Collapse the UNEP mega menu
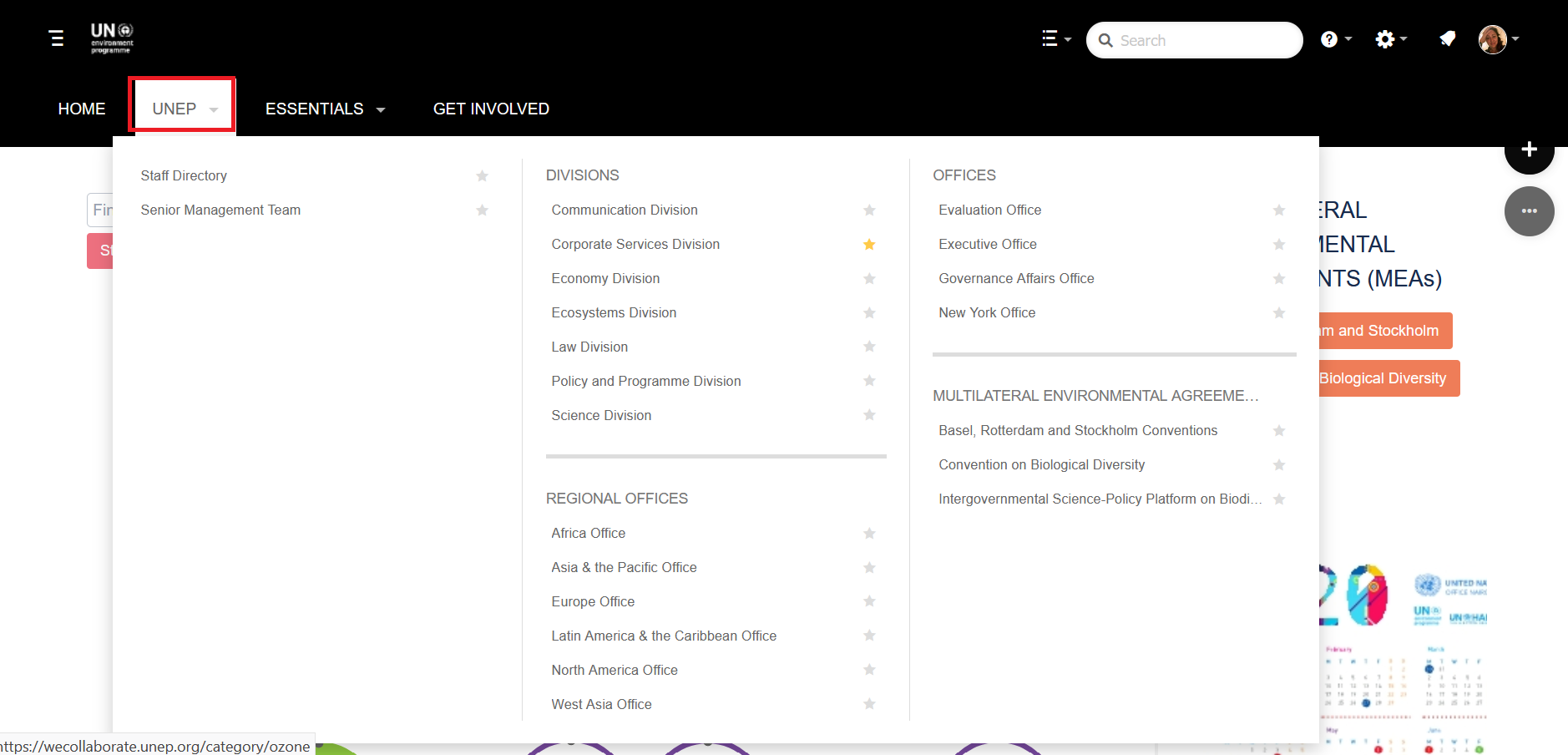Screen dimensions: 1568x755 [x=184, y=109]
